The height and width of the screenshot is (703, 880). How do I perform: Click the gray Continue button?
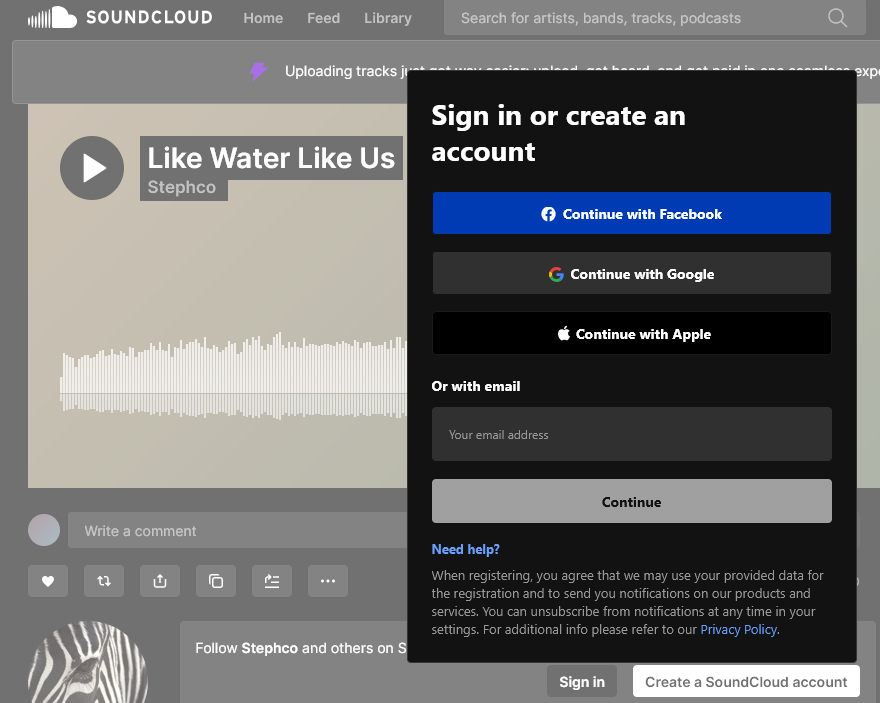click(631, 501)
